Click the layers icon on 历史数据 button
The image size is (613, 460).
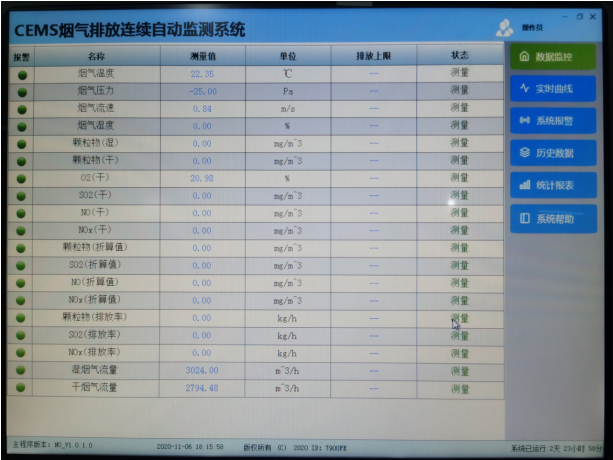pos(525,152)
